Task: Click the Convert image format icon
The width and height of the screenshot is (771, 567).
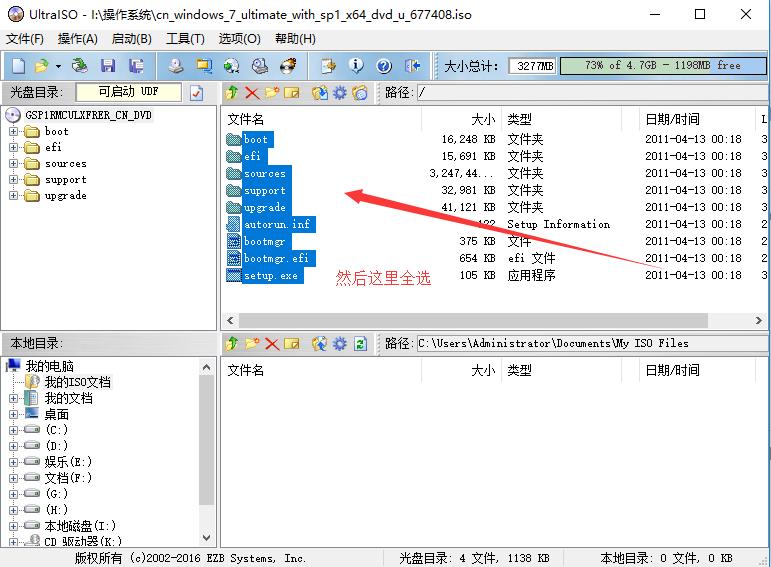Action: tap(232, 65)
